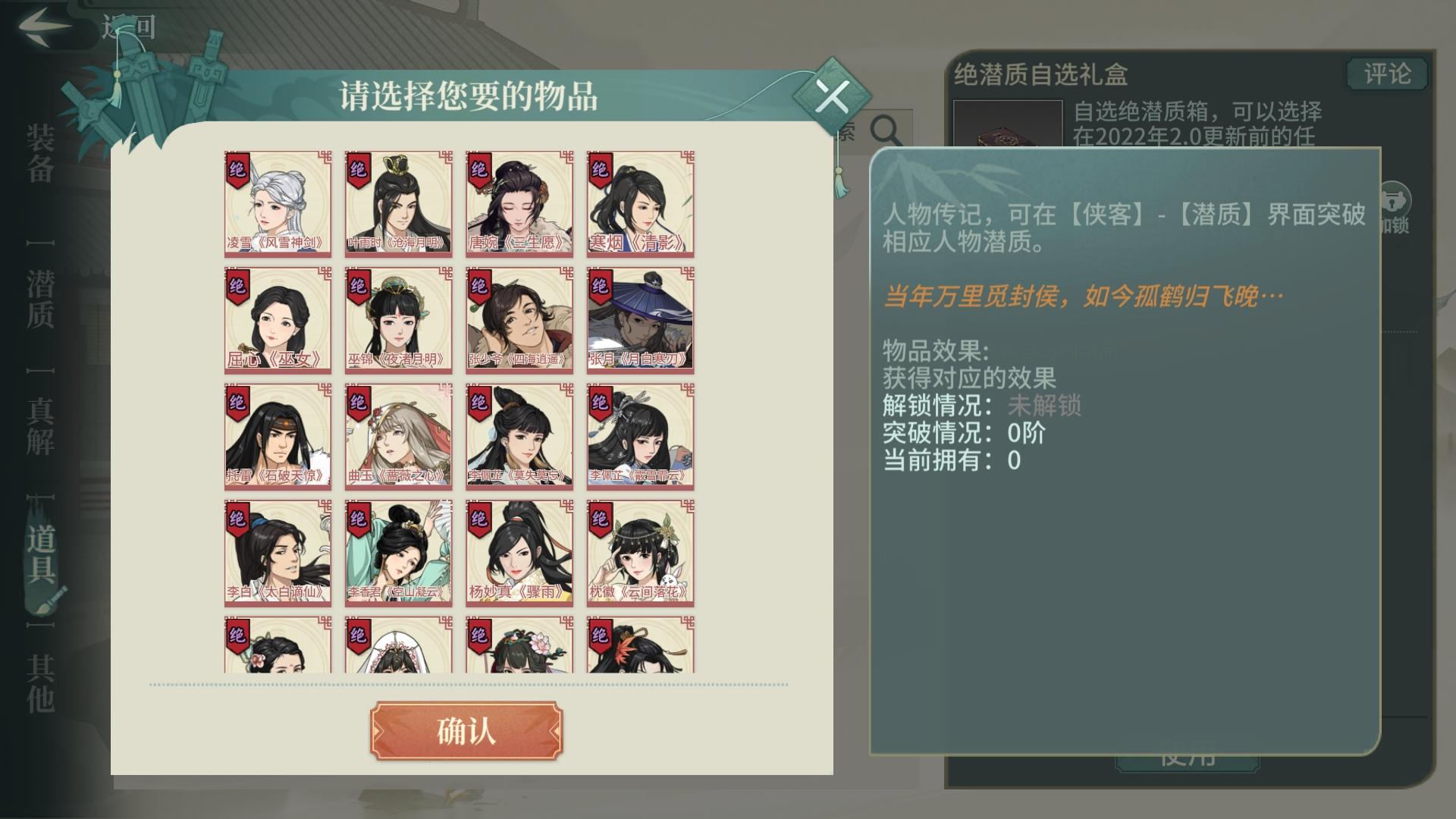Go back with the return arrow

45,27
